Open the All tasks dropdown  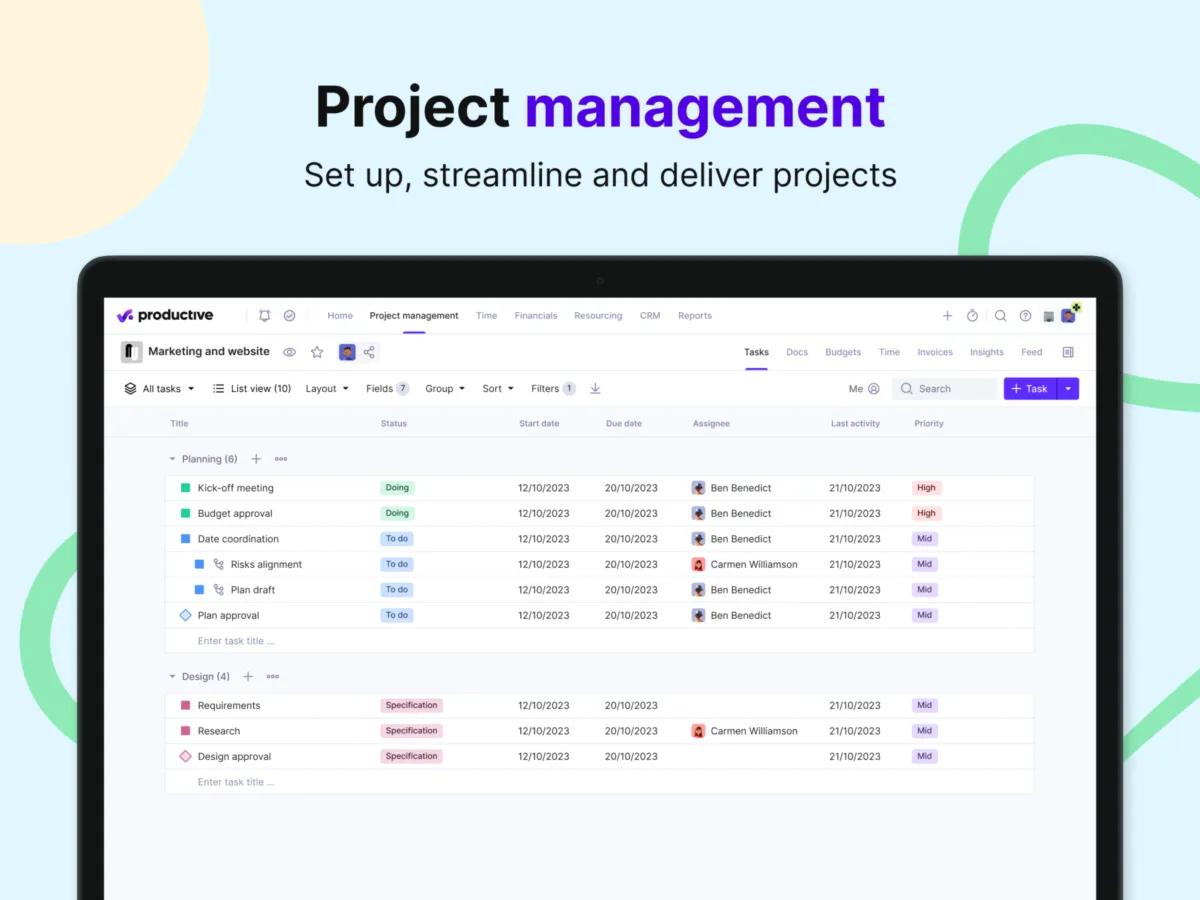click(x=159, y=389)
